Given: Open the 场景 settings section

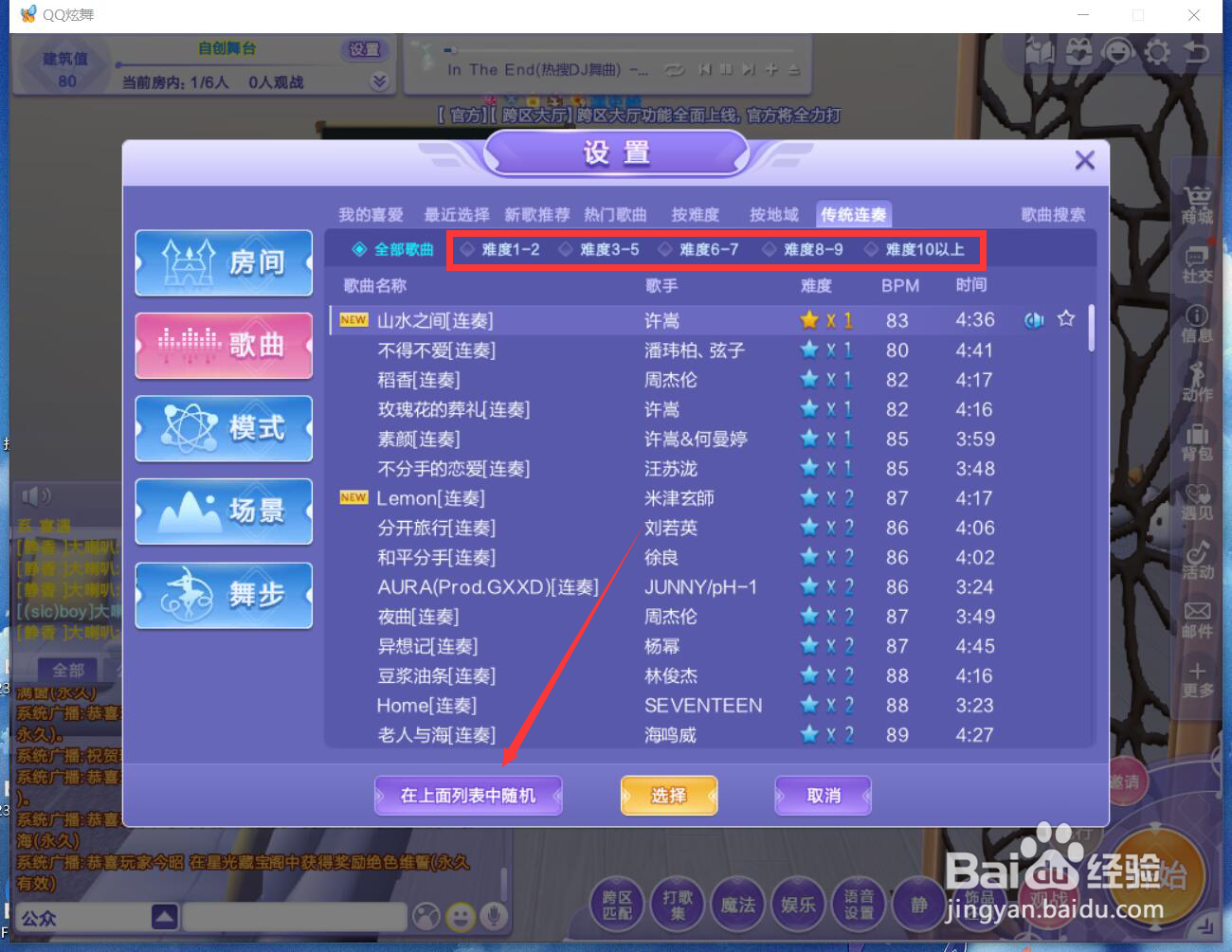Looking at the screenshot, I should [x=224, y=512].
